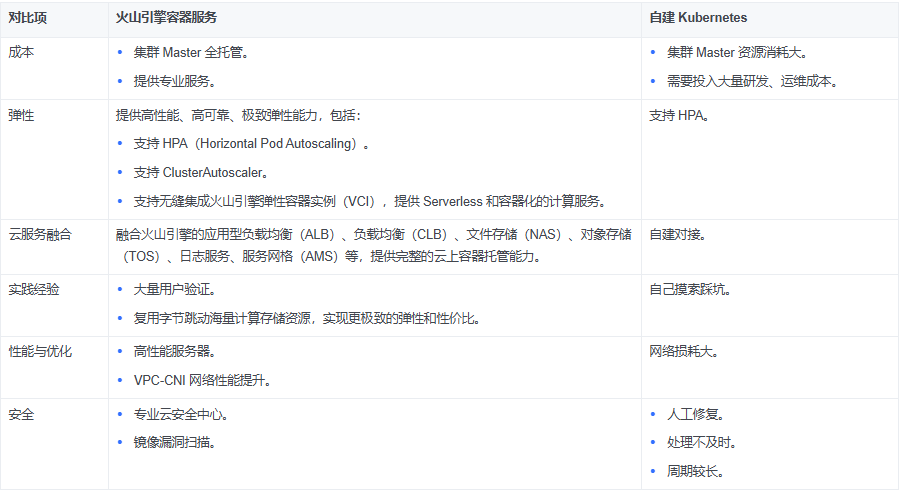This screenshot has height=490, width=910.
Task: Select the 安全 row label
Action: tap(21, 415)
